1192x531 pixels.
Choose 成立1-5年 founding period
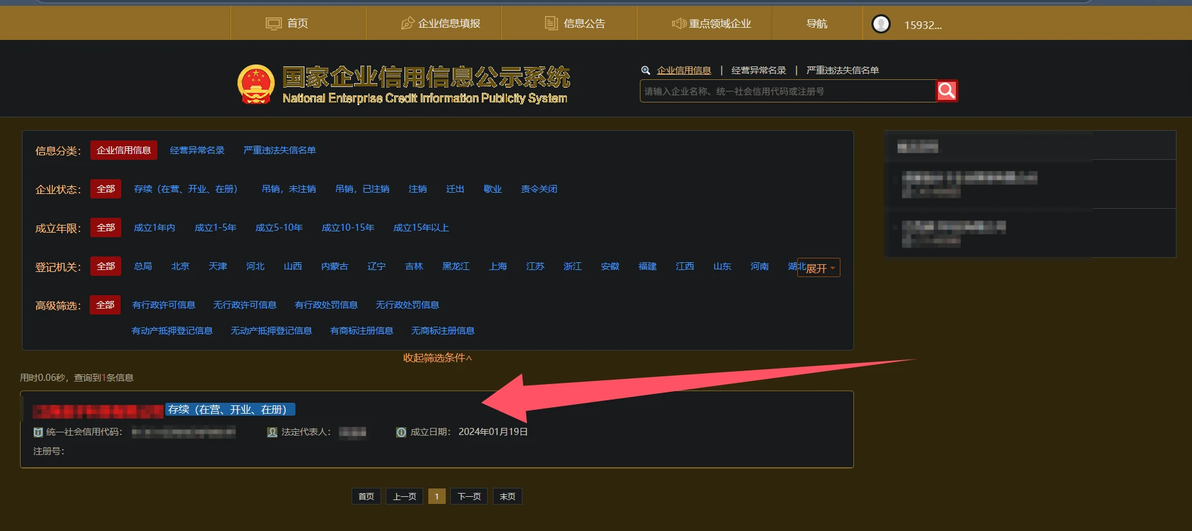tap(215, 227)
